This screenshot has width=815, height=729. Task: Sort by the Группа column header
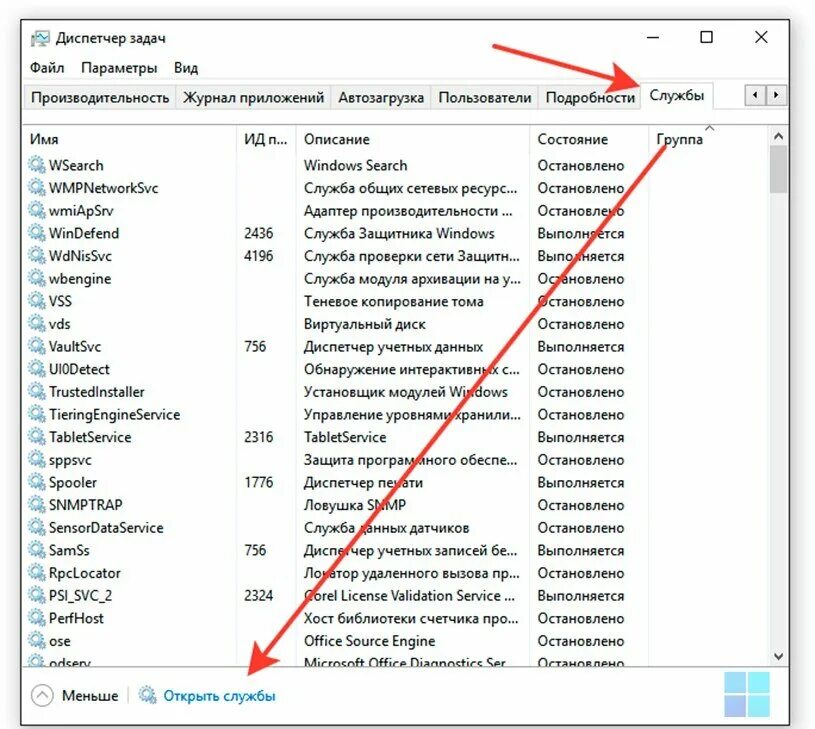[708, 139]
